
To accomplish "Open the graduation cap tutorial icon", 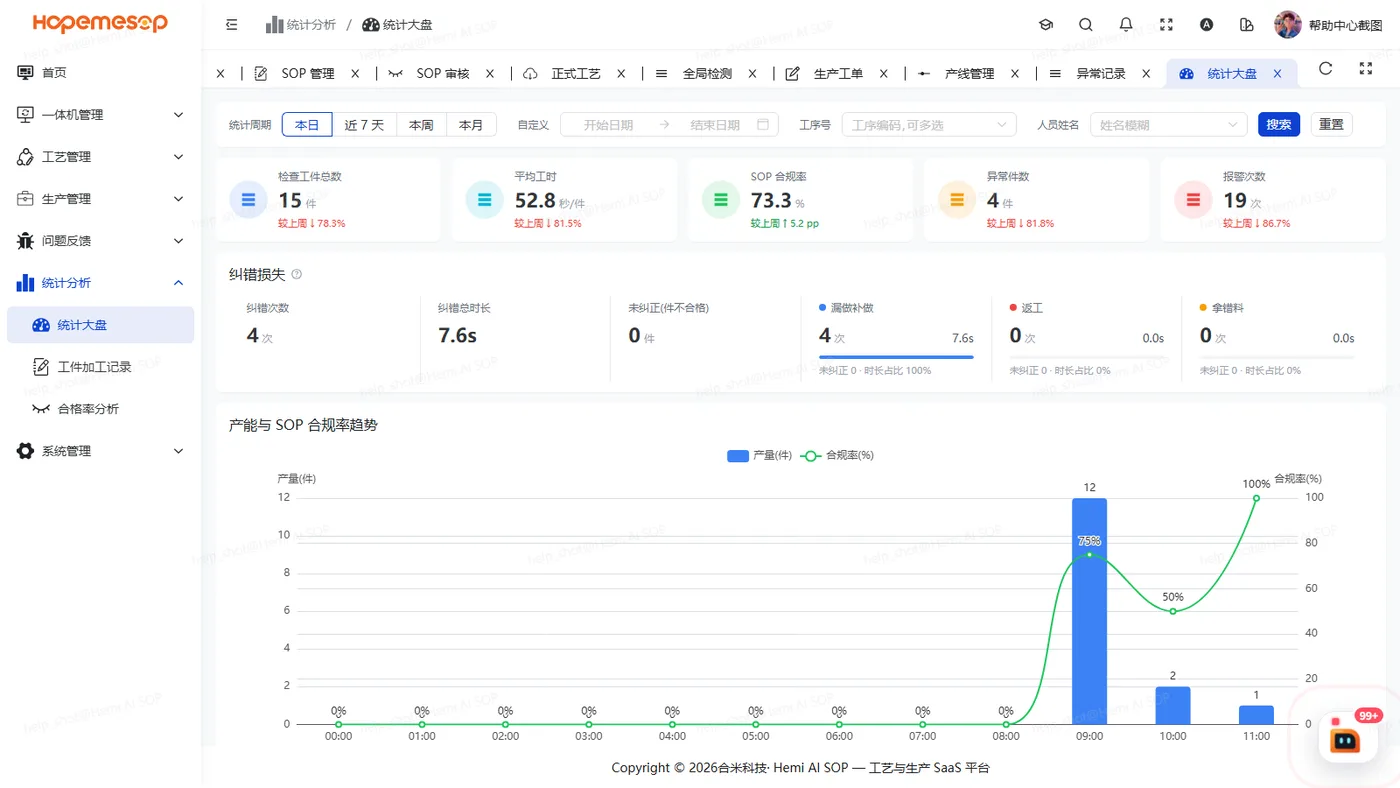I will tap(1046, 25).
